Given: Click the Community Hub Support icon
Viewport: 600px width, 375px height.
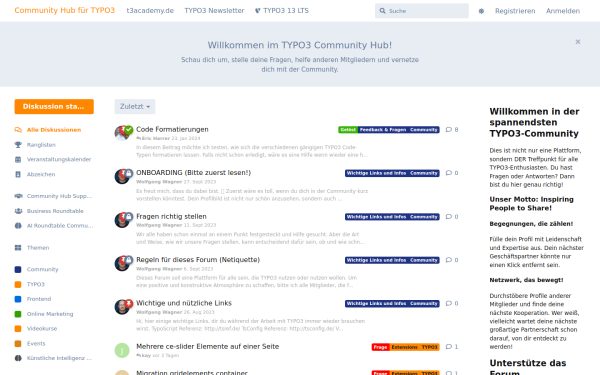Looking at the screenshot, I should (18, 196).
